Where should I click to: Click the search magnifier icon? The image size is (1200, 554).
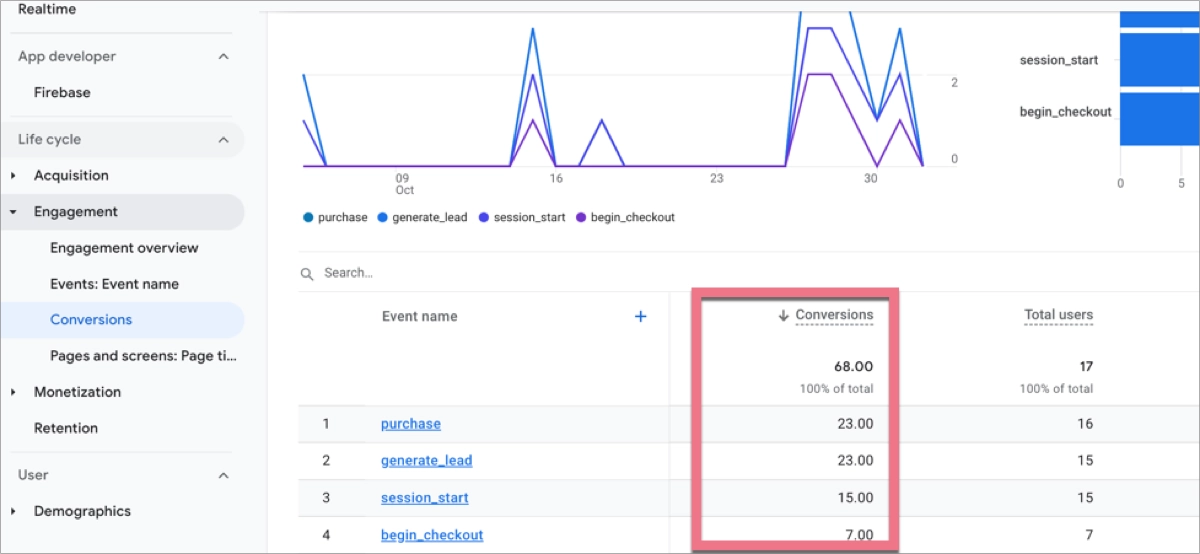(x=308, y=273)
